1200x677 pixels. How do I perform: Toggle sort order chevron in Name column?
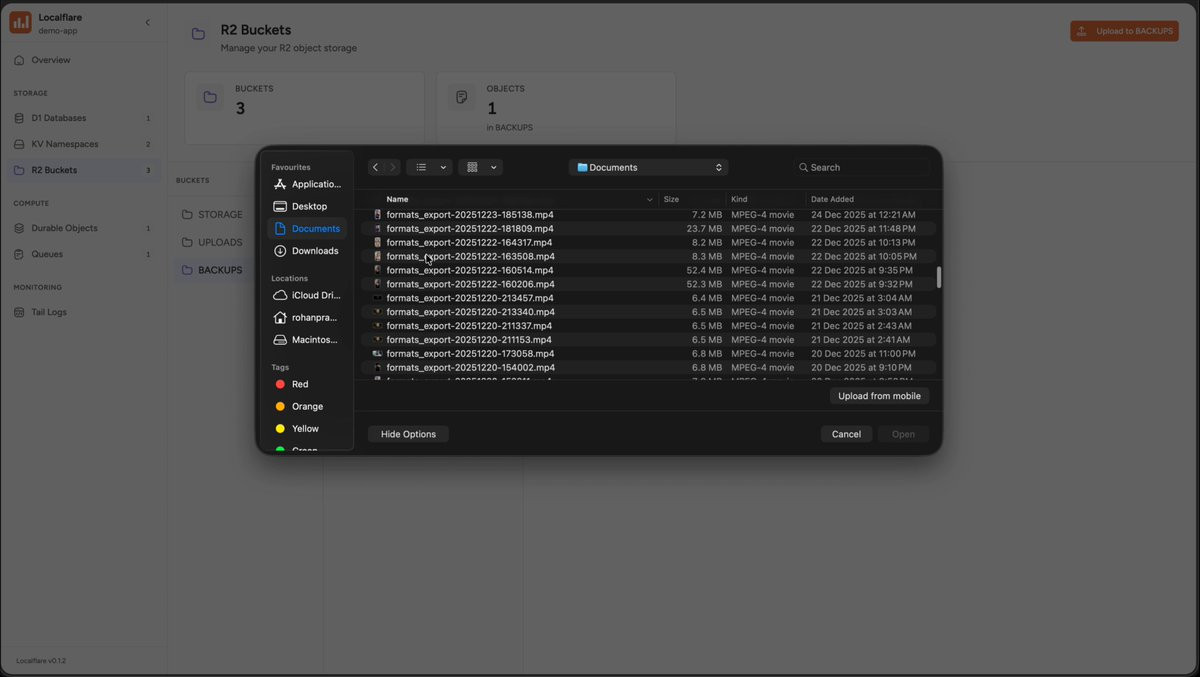coord(649,199)
